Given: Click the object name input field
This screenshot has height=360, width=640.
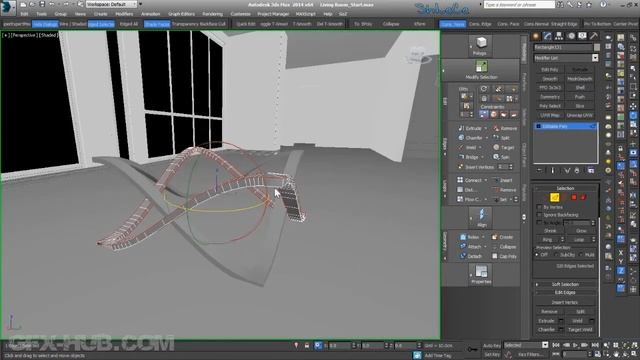Looking at the screenshot, I should pos(563,47).
